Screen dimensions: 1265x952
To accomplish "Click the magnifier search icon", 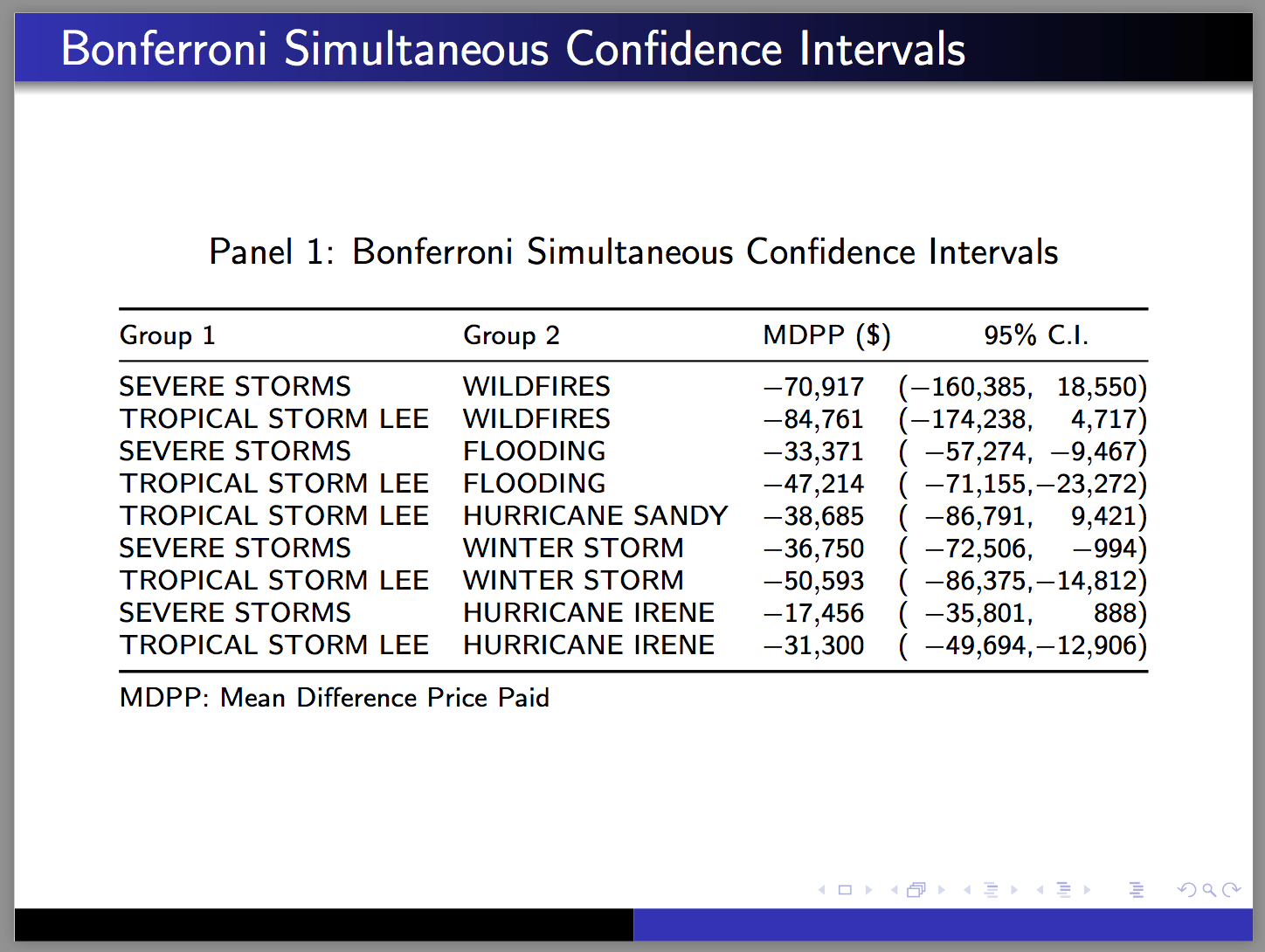I will [x=1210, y=890].
